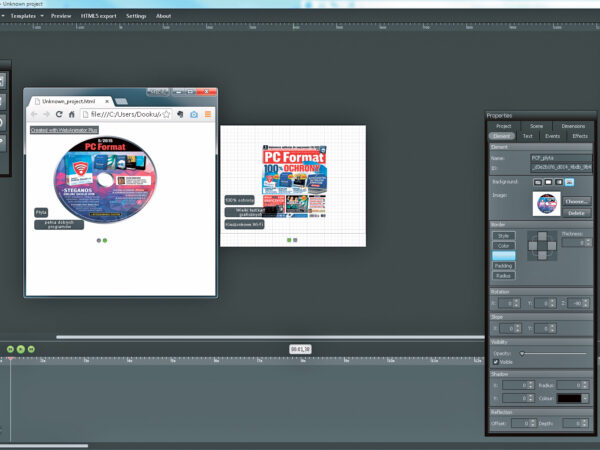This screenshot has height=450, width=600.
Task: Click the element Name input field
Action: 560,158
